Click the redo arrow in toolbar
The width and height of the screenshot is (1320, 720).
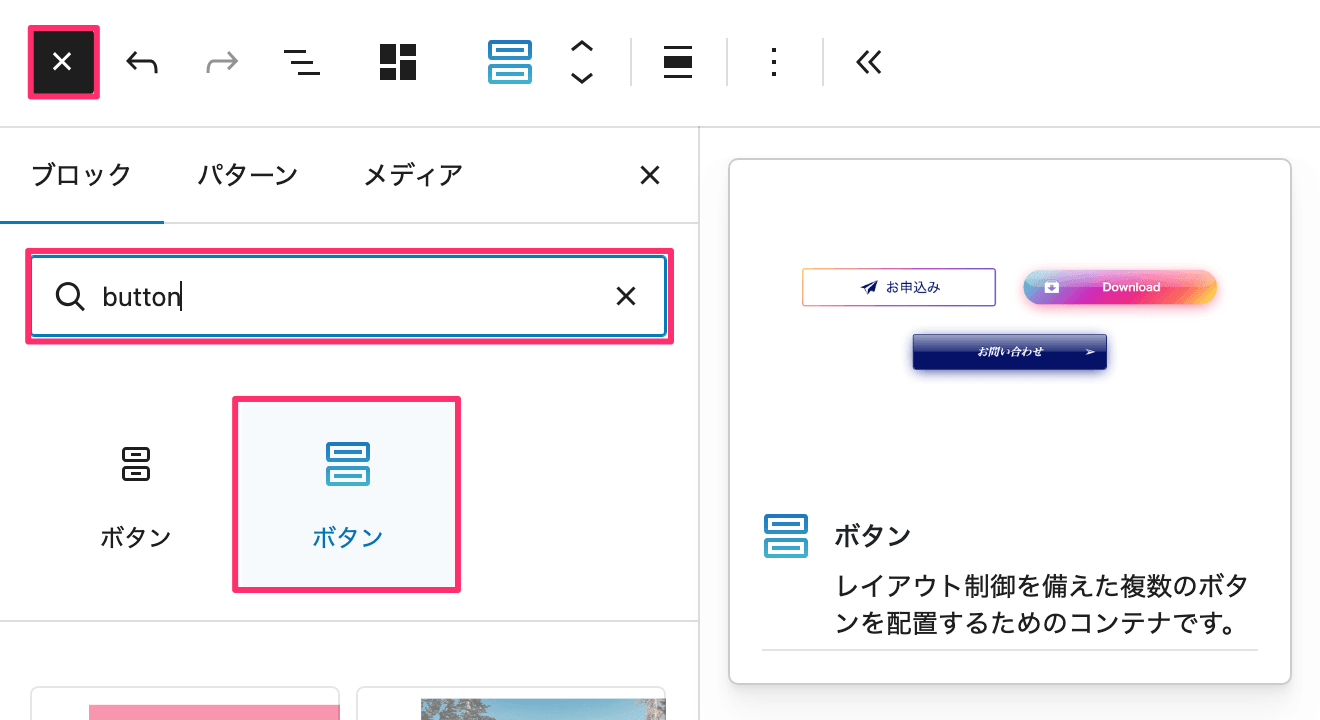[x=221, y=63]
